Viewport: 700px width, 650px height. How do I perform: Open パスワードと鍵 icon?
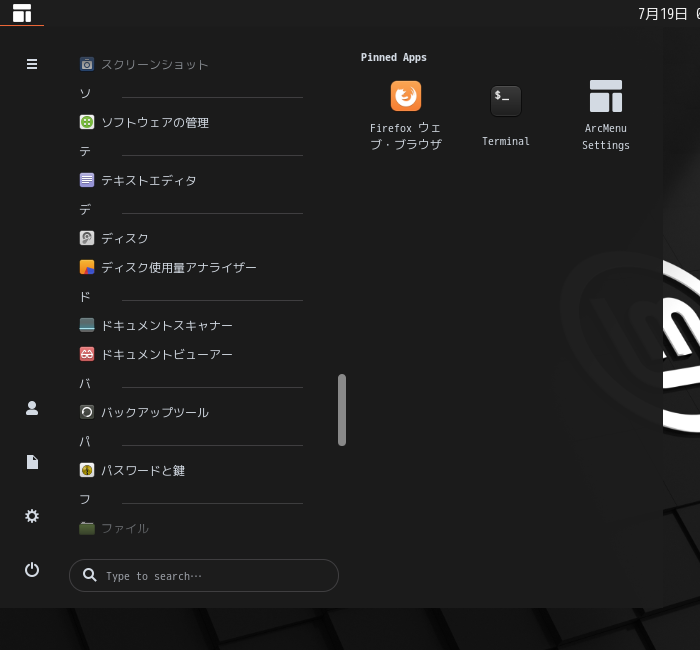click(x=87, y=470)
